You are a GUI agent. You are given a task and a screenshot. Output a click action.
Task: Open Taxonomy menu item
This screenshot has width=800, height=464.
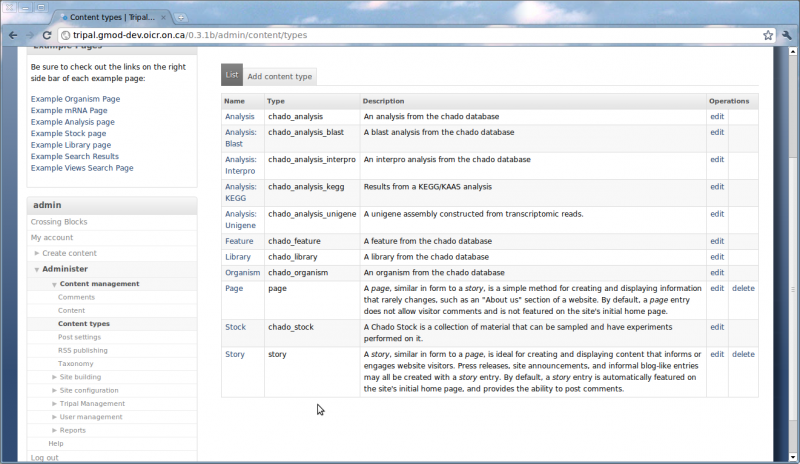[76, 363]
